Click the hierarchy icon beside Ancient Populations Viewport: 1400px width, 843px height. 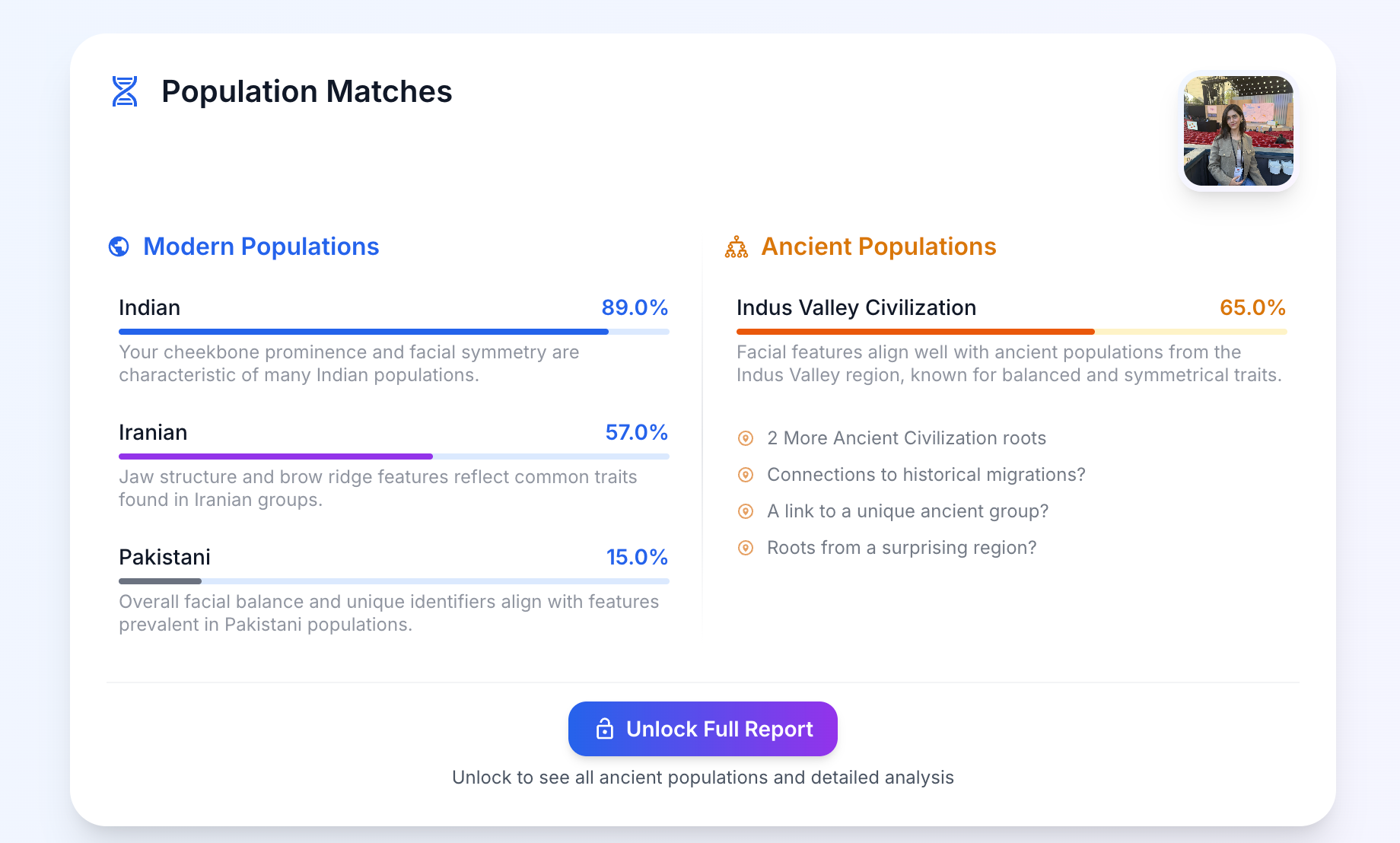click(x=737, y=247)
